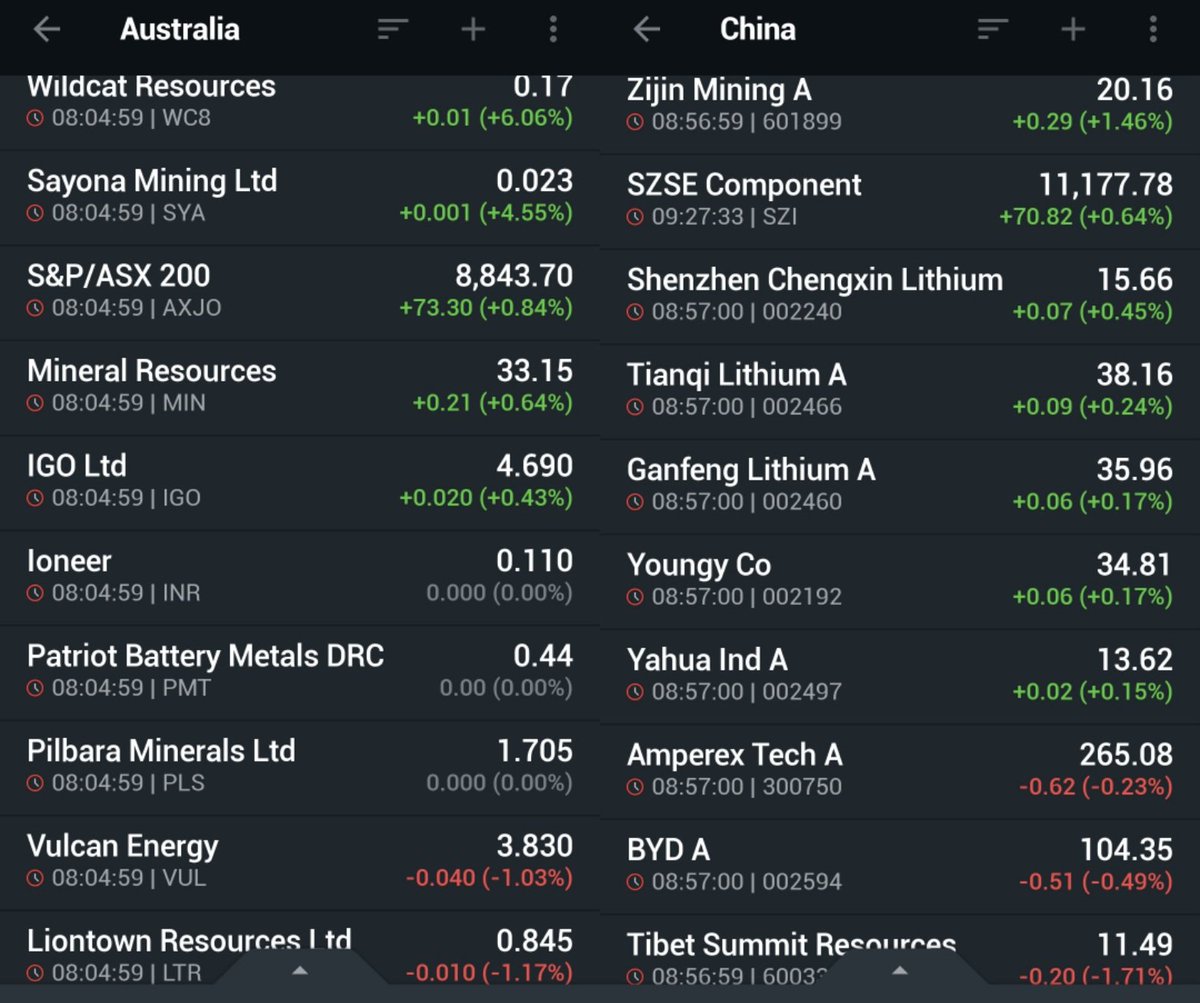The width and height of the screenshot is (1200, 1003).
Task: Add a new symbol to the China watchlist
Action: point(1072,29)
